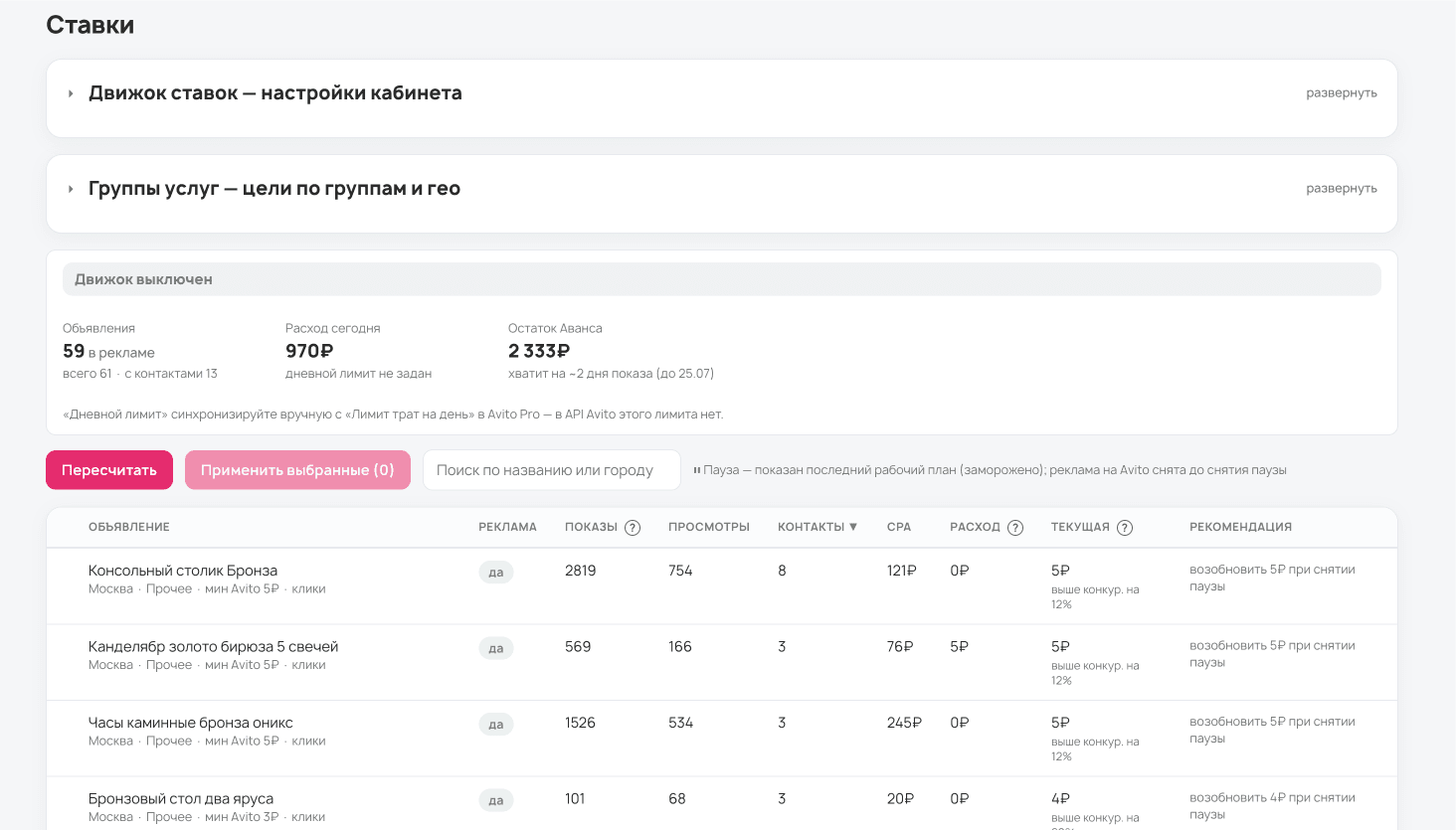The width and height of the screenshot is (1456, 830).
Task: Click the 569 impressions cell
Action: pos(578,647)
